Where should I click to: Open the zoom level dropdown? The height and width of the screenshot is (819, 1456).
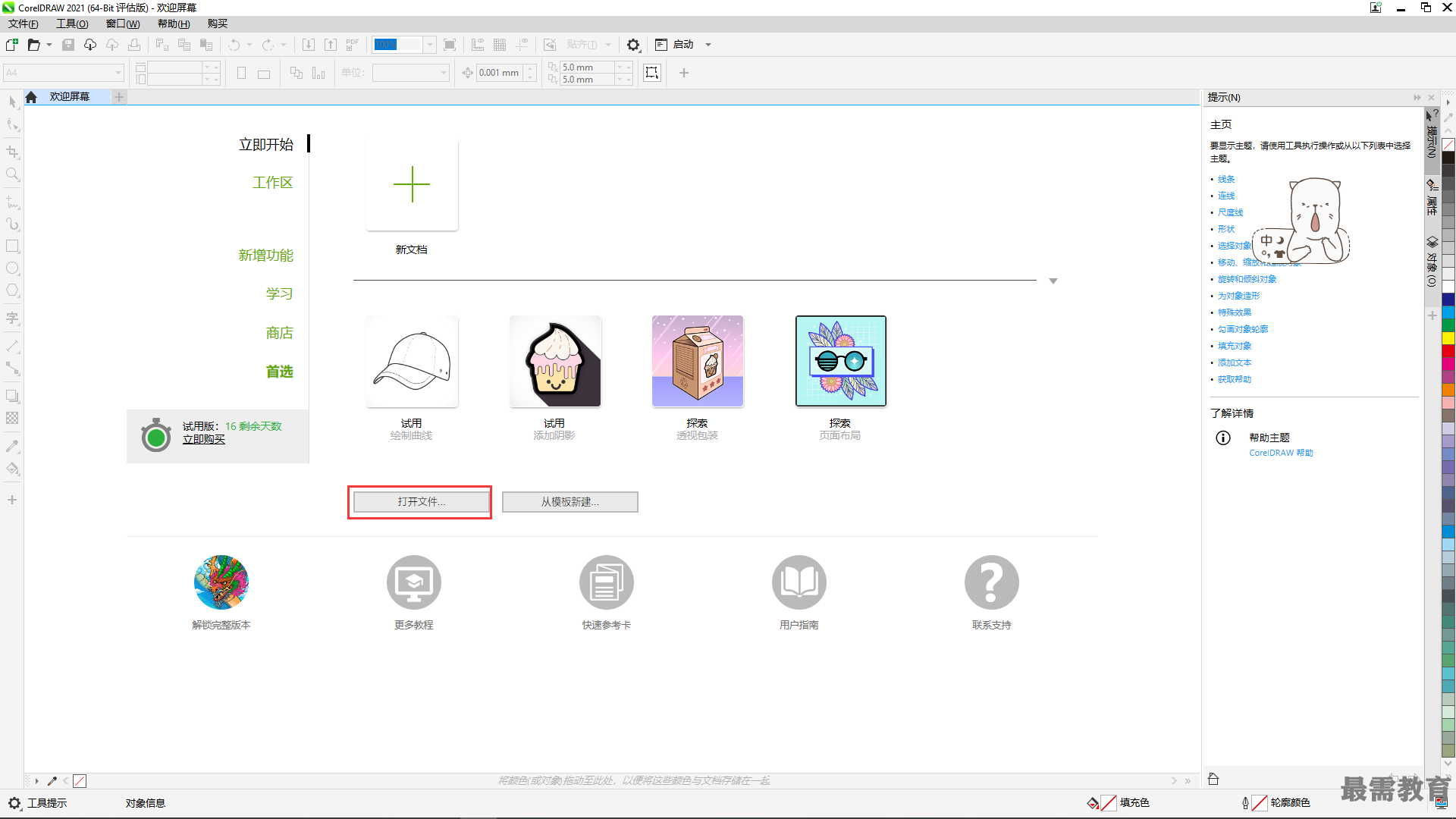(x=430, y=45)
